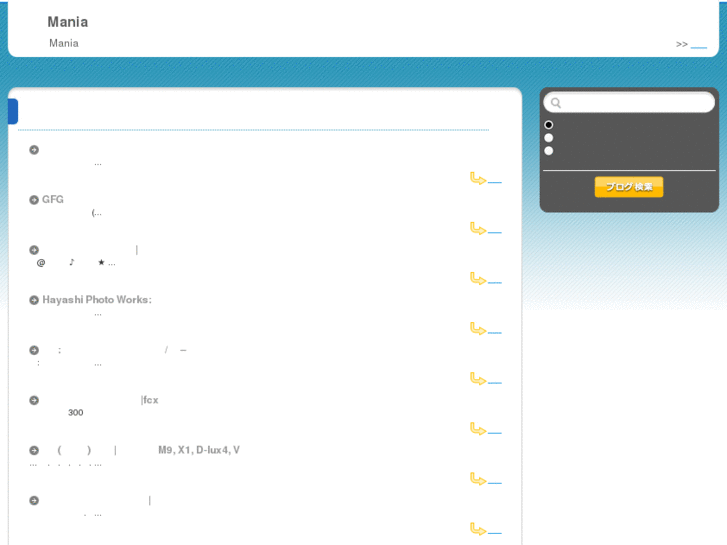Click the yellow arrow icon under Hayashi Photo Works
The image size is (727, 545).
478,329
